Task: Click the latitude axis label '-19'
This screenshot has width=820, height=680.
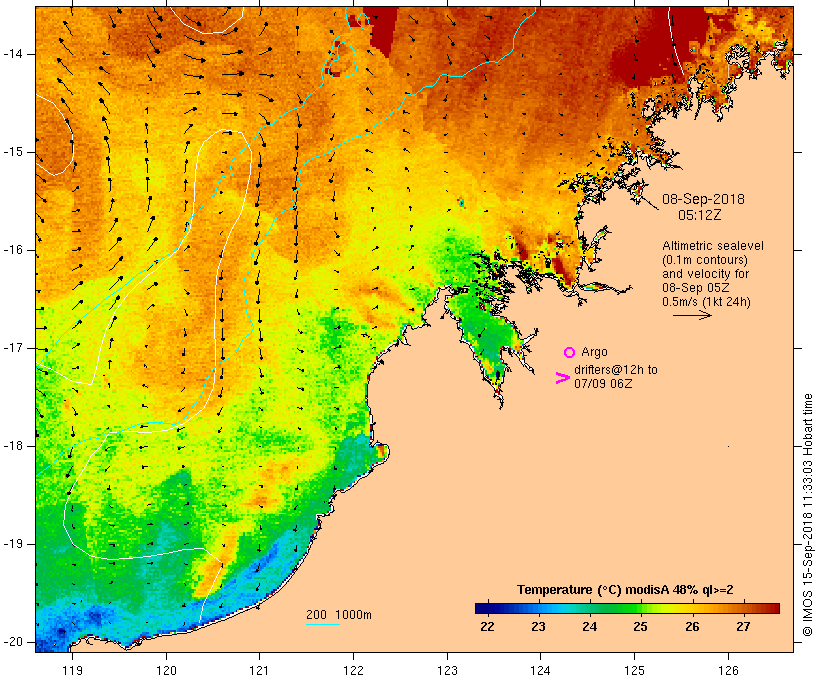Action: (x=13, y=544)
